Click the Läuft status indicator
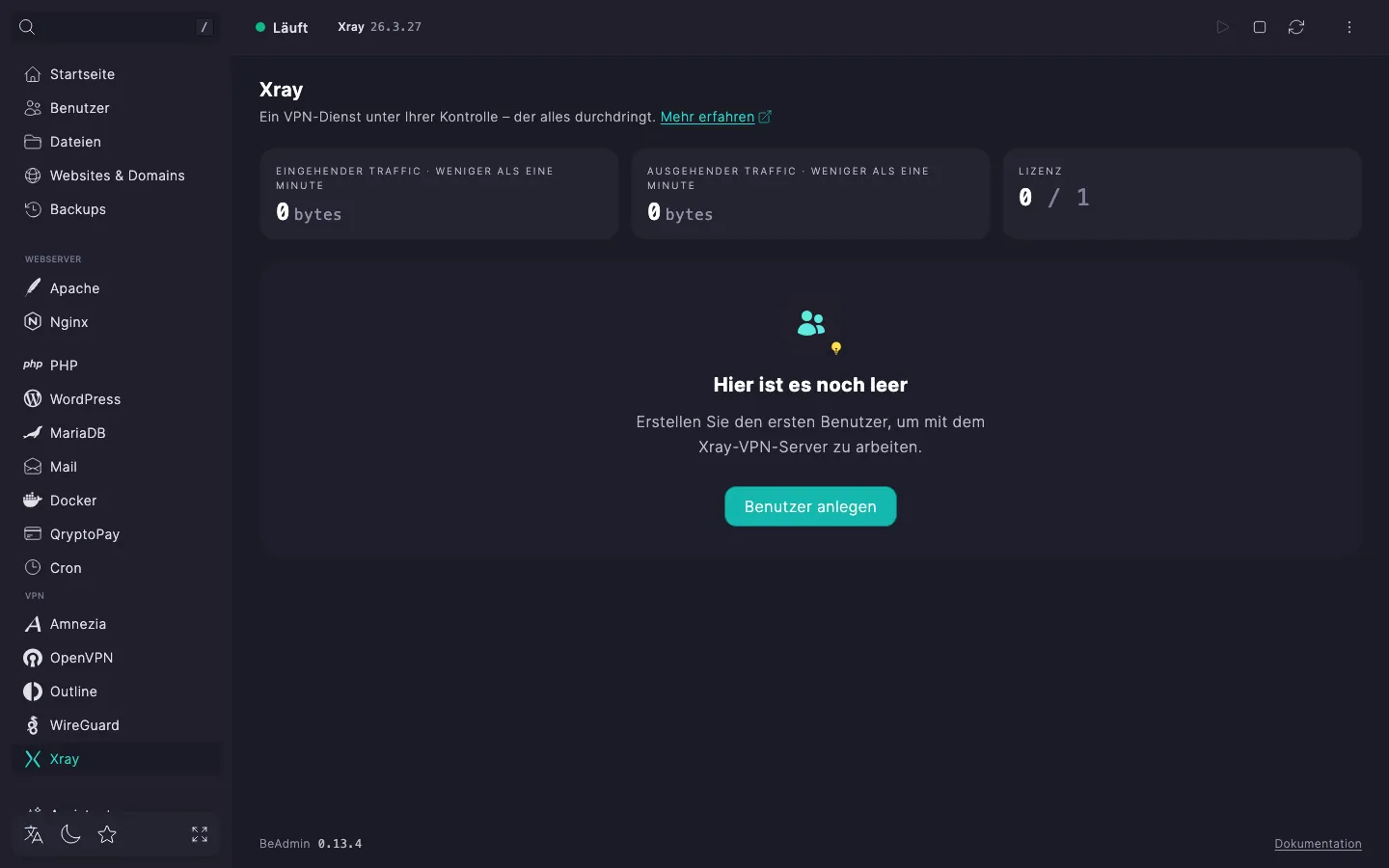This screenshot has width=1389, height=868. point(282,28)
